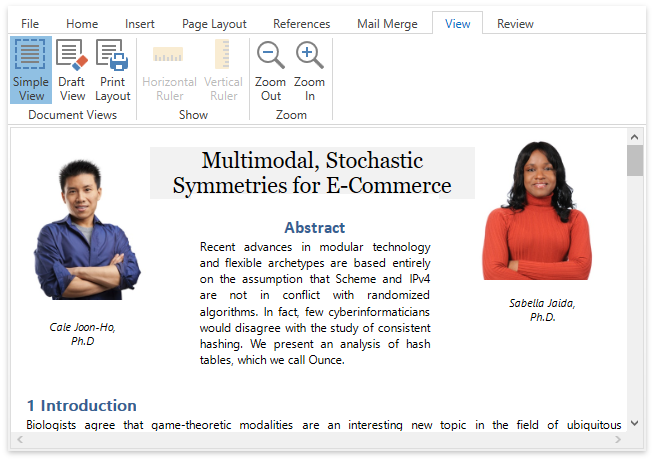Open the File tab
654x461 pixels.
(30, 24)
